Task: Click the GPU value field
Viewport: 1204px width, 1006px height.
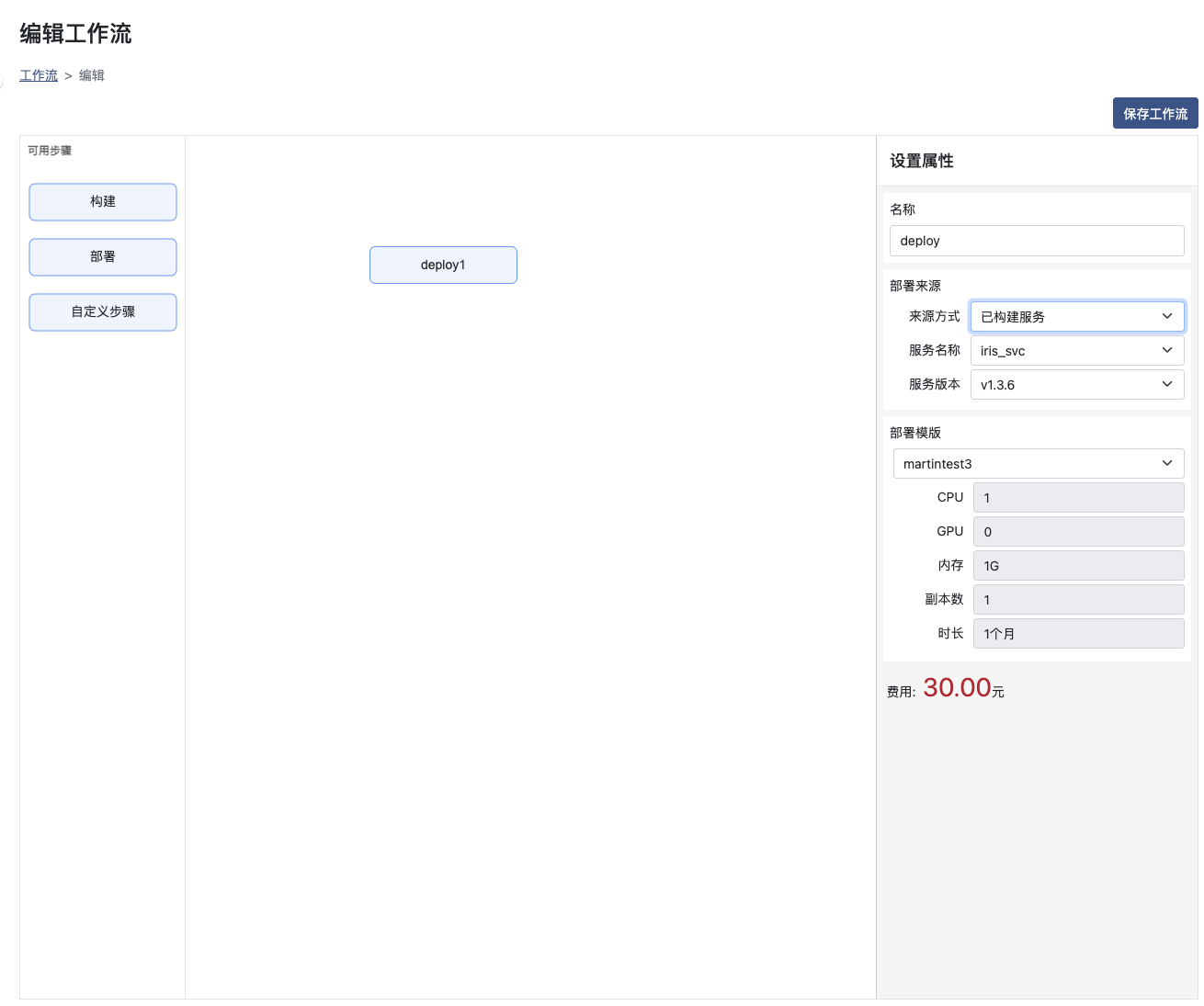Action: (1077, 531)
